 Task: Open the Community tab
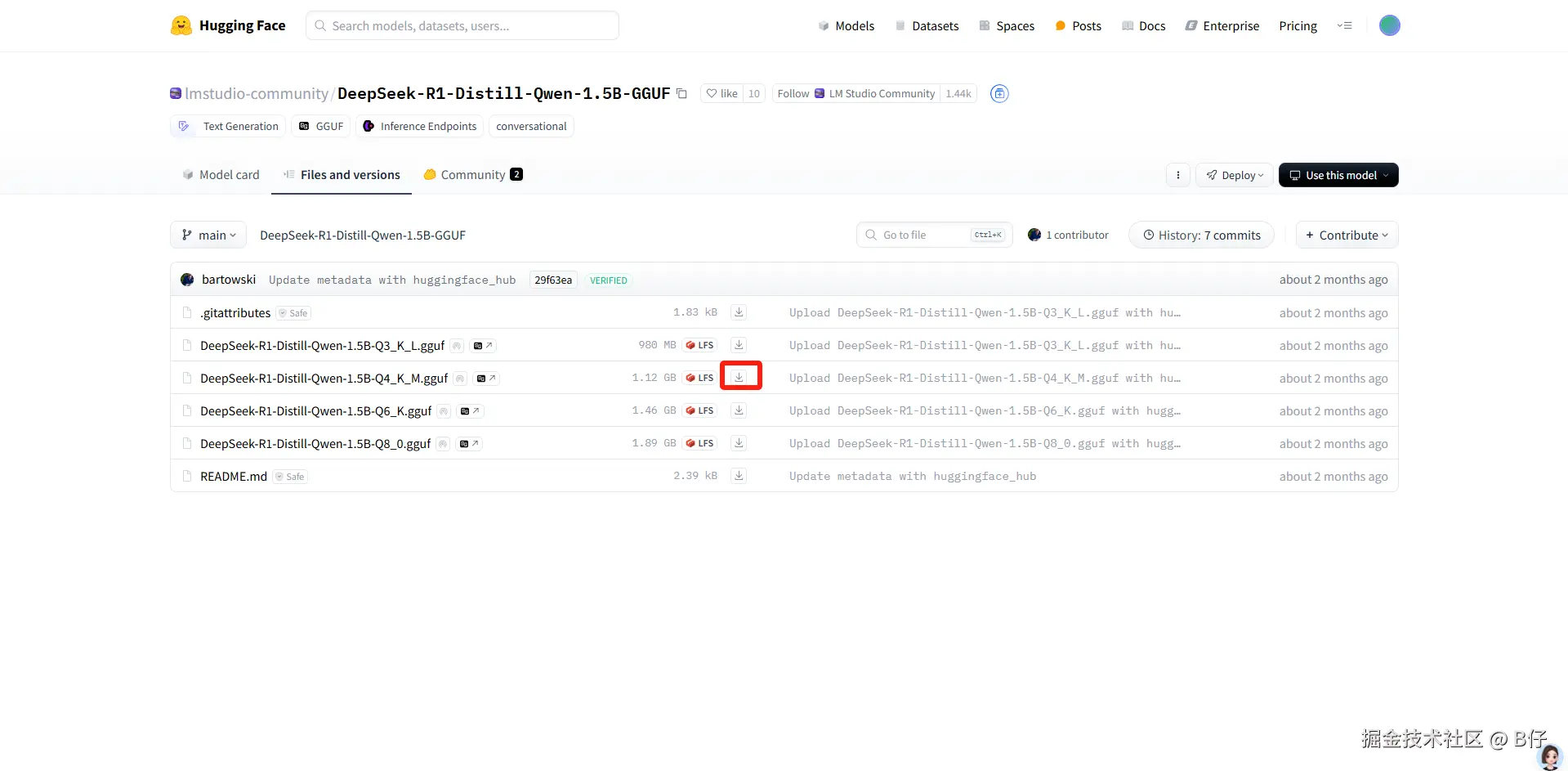point(473,175)
